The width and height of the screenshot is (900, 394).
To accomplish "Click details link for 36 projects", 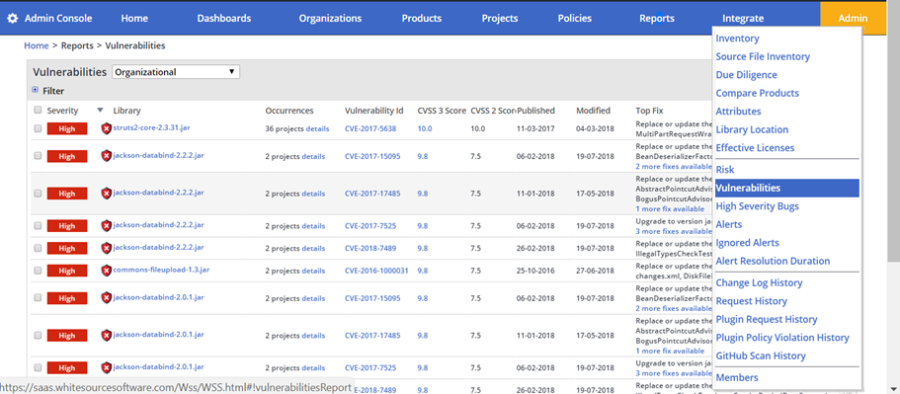I will tap(317, 129).
